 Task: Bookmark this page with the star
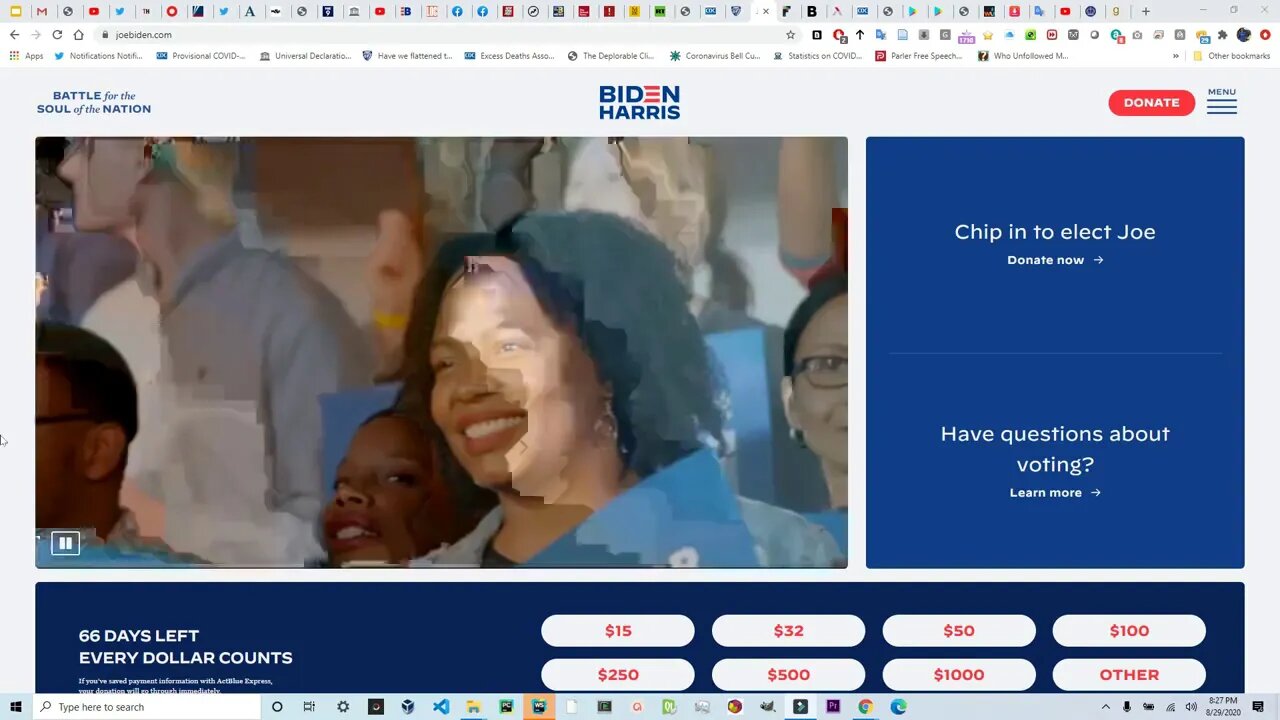point(790,34)
